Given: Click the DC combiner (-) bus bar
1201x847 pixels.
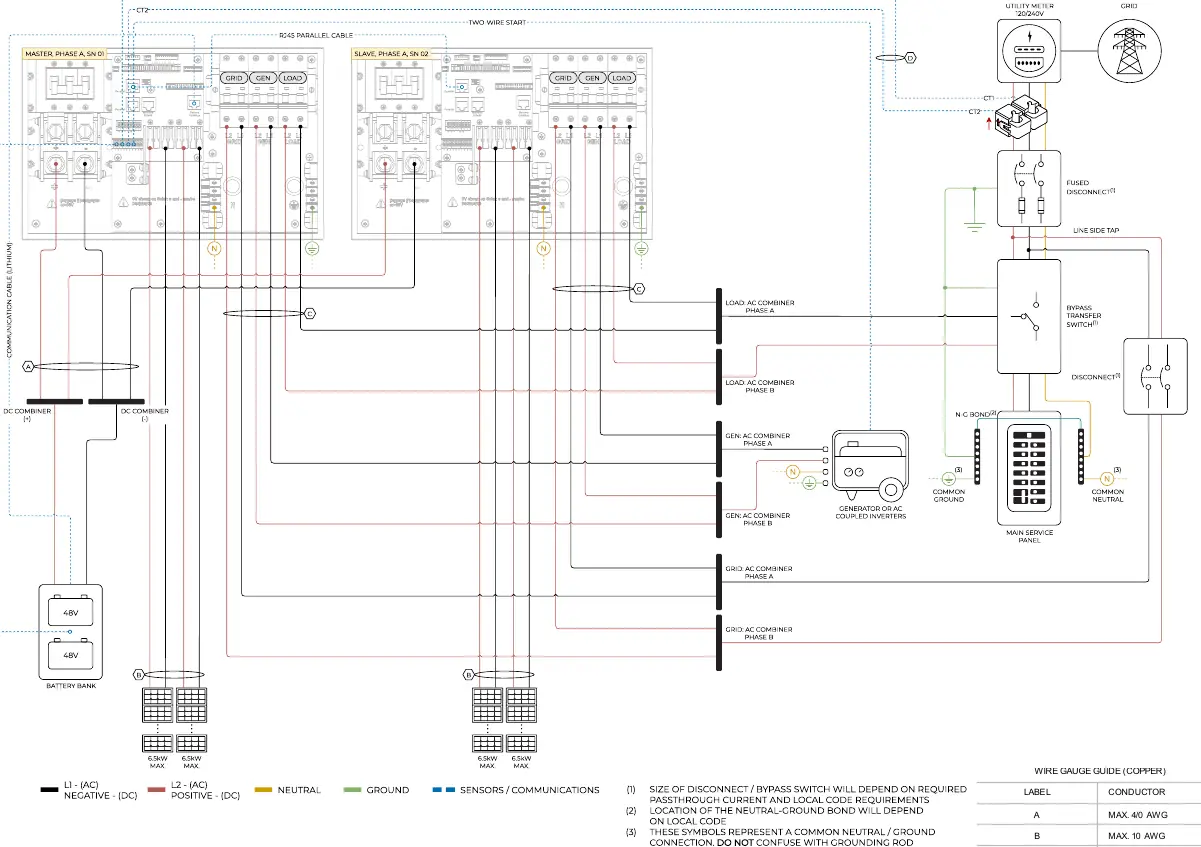Looking at the screenshot, I should 116,402.
